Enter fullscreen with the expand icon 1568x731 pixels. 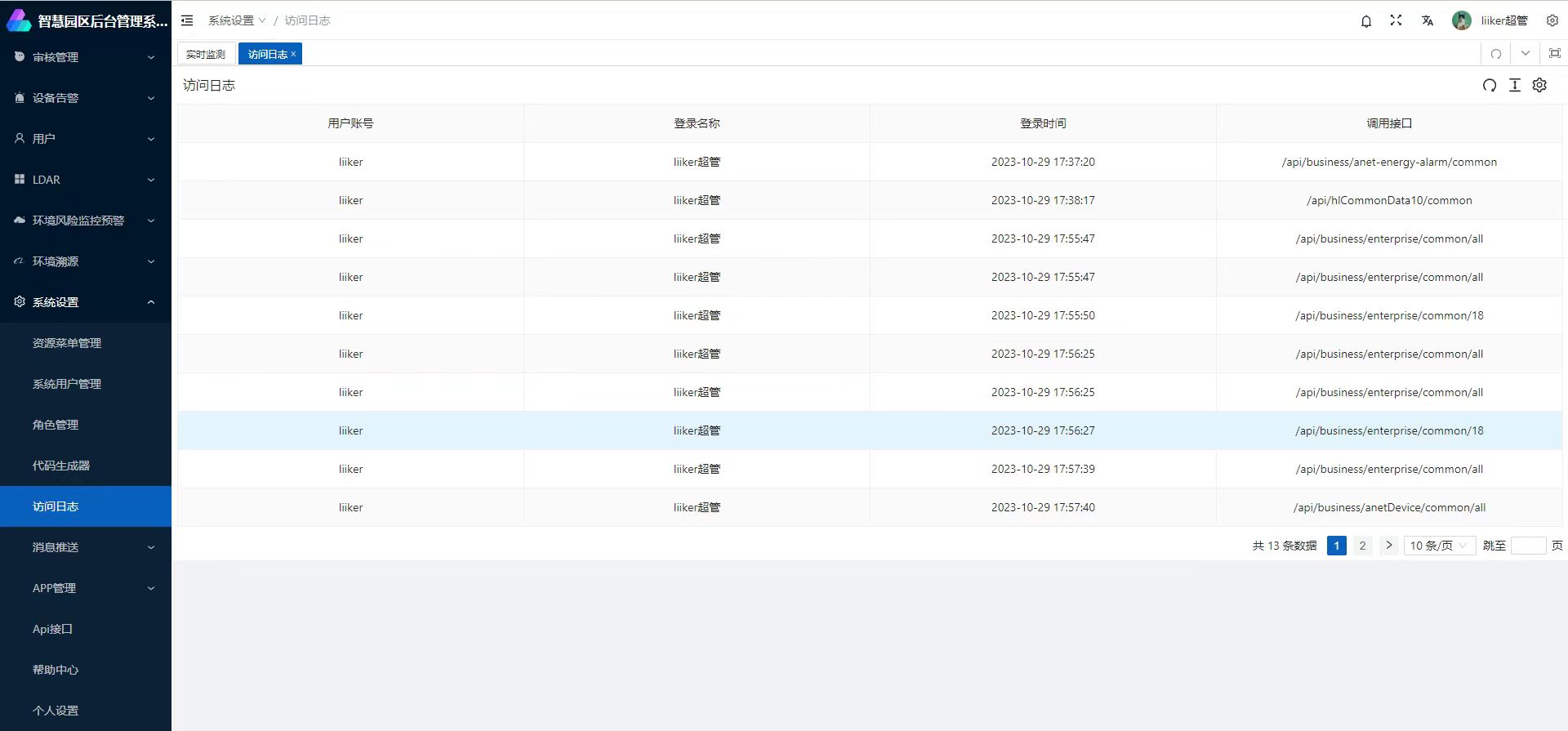pos(1396,20)
